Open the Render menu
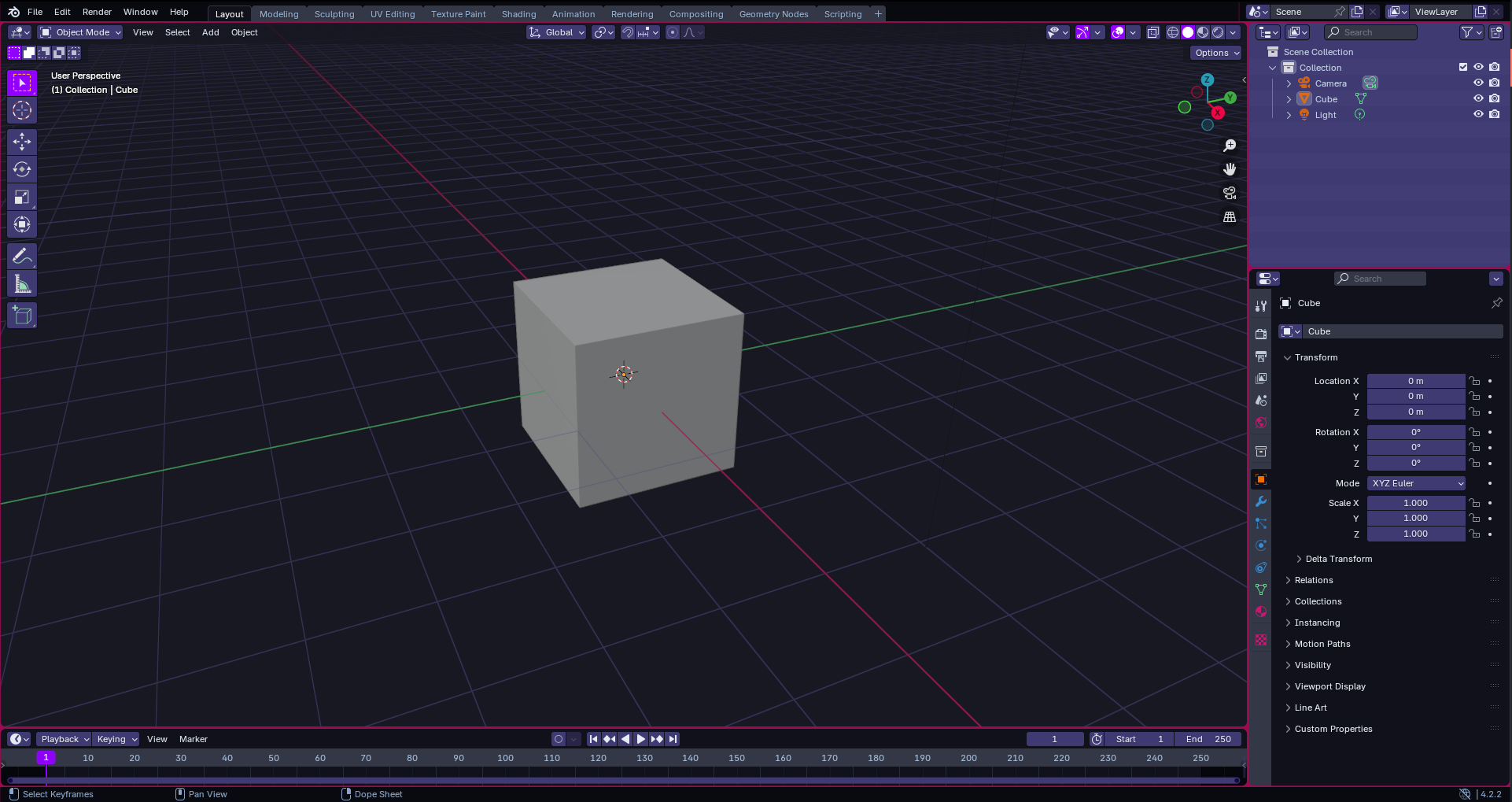 coord(97,12)
